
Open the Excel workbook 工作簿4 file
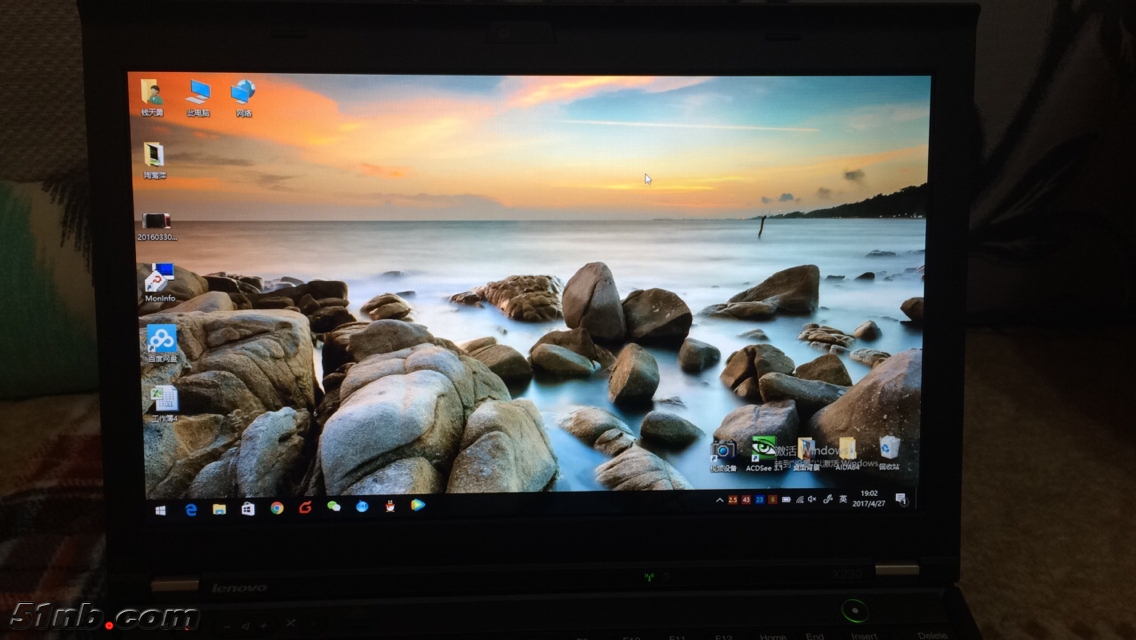164,404
